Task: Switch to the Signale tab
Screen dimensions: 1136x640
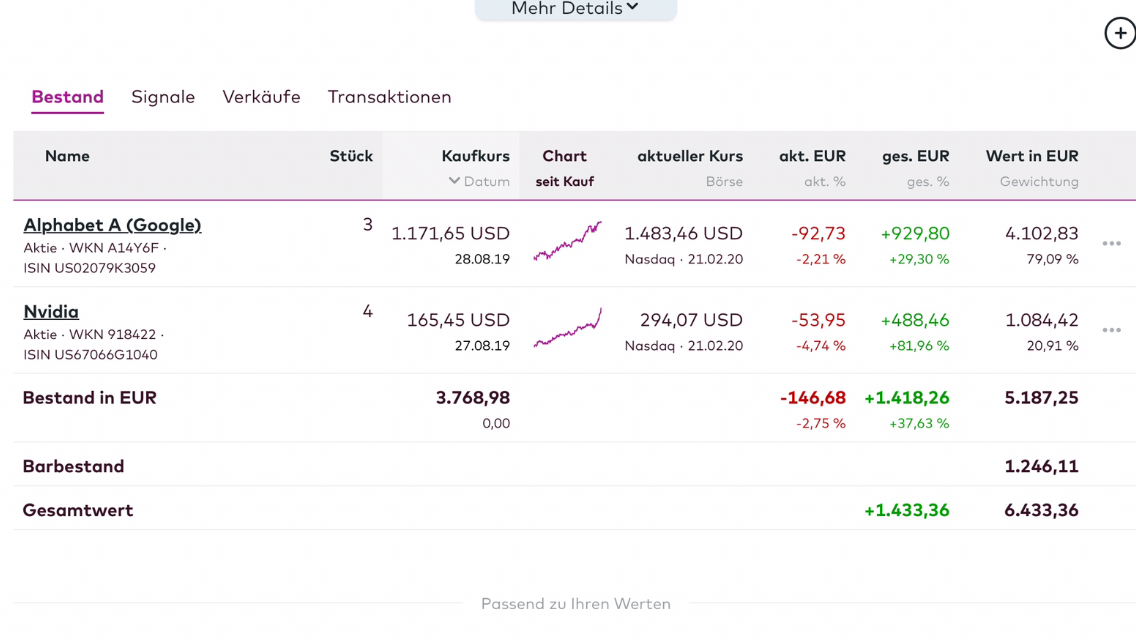Action: pyautogui.click(x=163, y=97)
